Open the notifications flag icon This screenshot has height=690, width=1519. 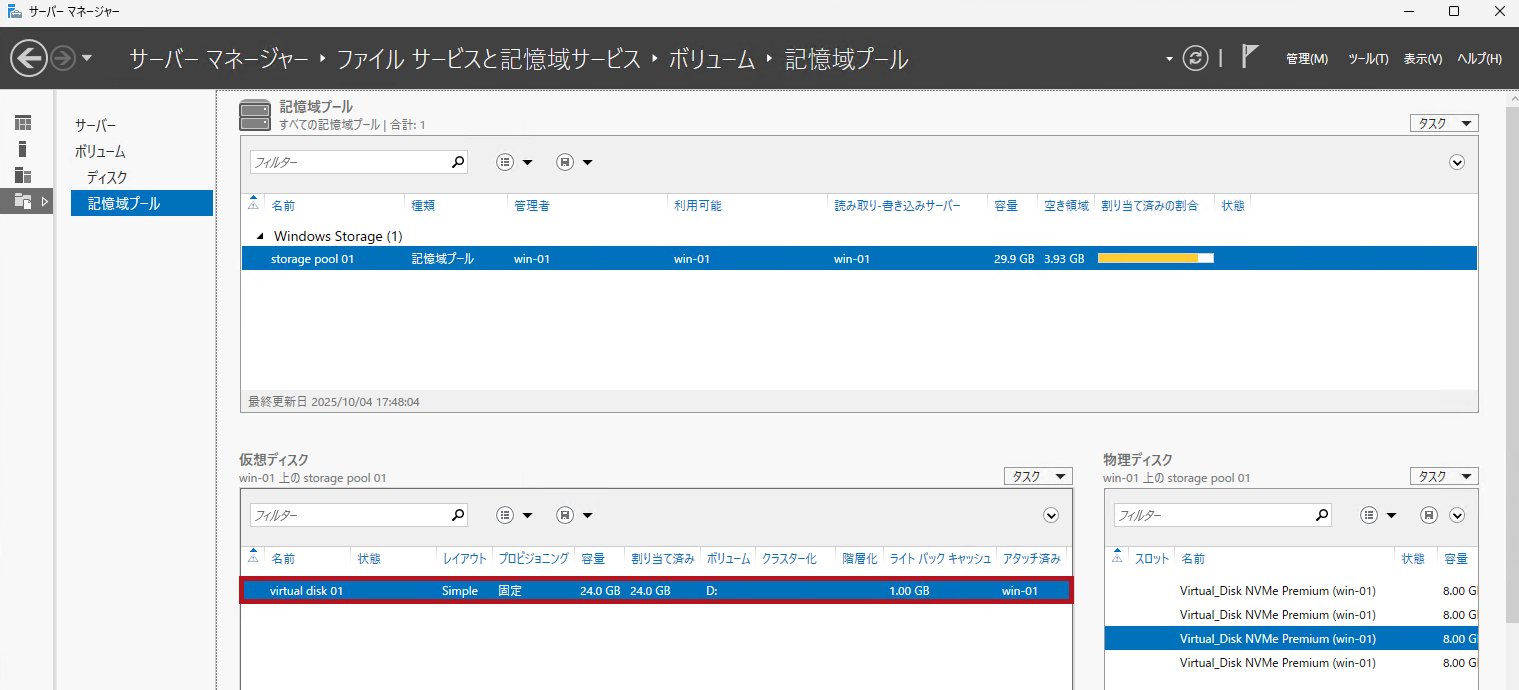[x=1249, y=57]
